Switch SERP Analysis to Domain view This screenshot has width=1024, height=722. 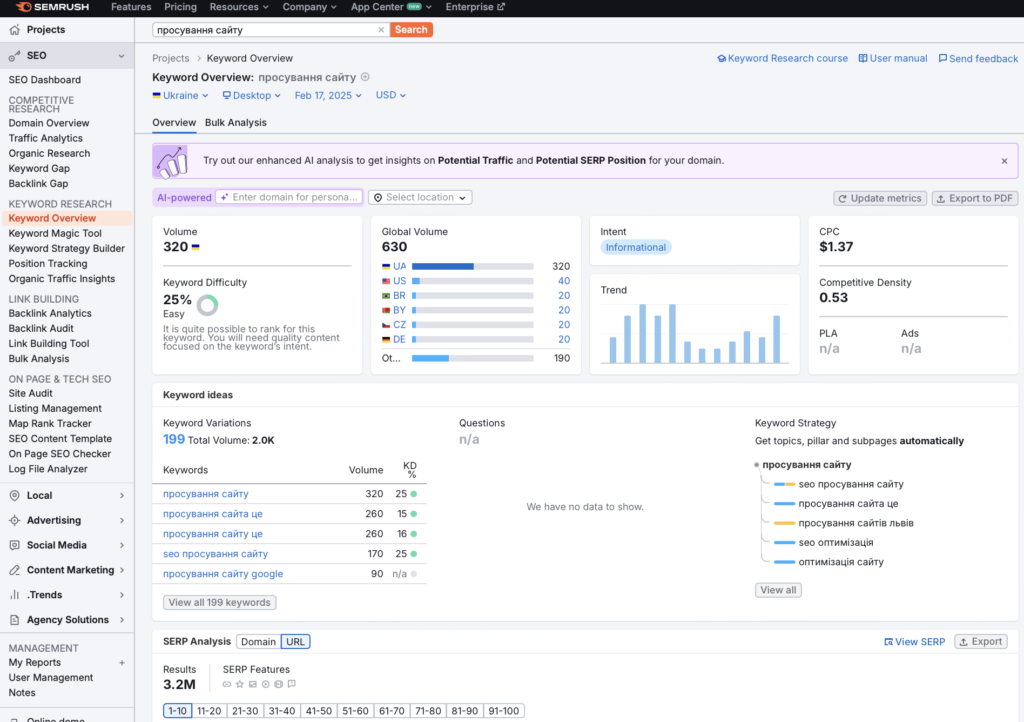(258, 642)
